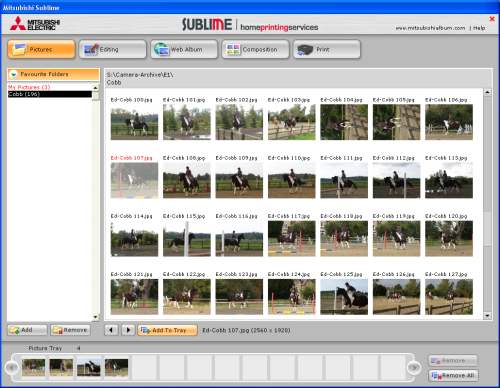Click the Remove All button
Image resolution: width=500 pixels, height=388 pixels.
pyautogui.click(x=454, y=375)
